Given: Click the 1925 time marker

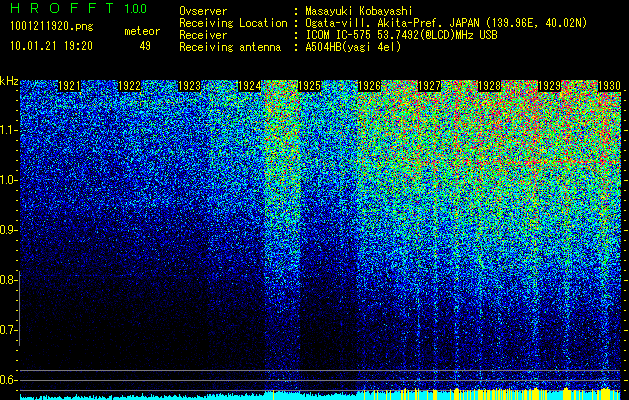Looking at the screenshot, I should [x=309, y=86].
